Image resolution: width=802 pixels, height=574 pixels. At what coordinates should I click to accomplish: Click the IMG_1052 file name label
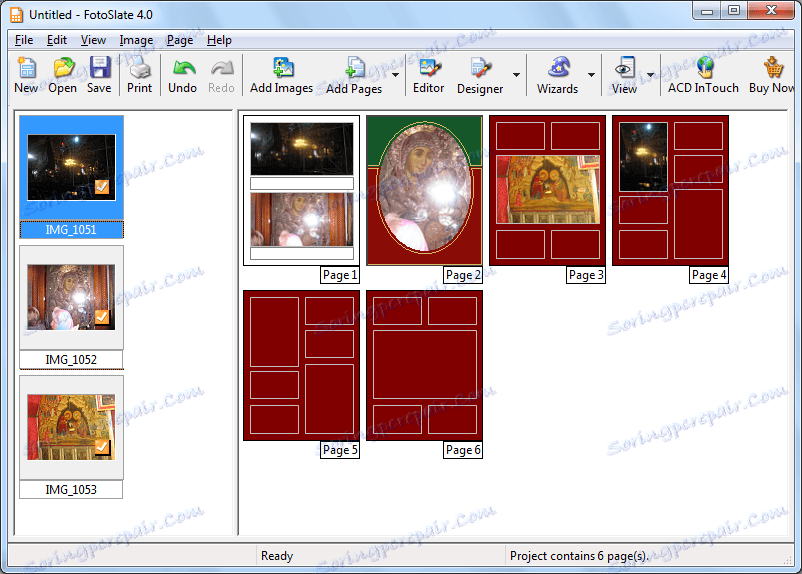[71, 360]
